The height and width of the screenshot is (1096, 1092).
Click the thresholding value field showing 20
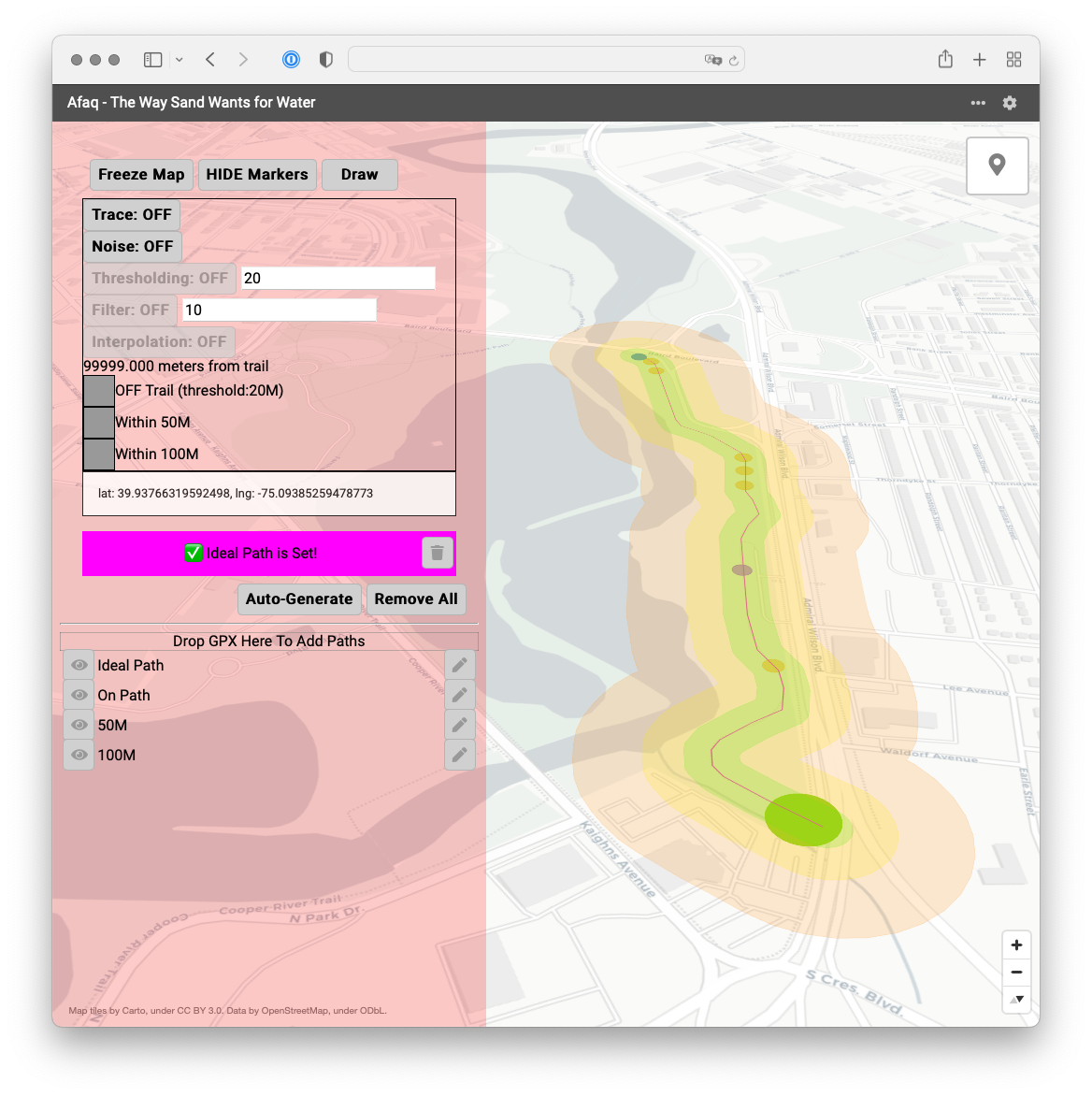(338, 278)
